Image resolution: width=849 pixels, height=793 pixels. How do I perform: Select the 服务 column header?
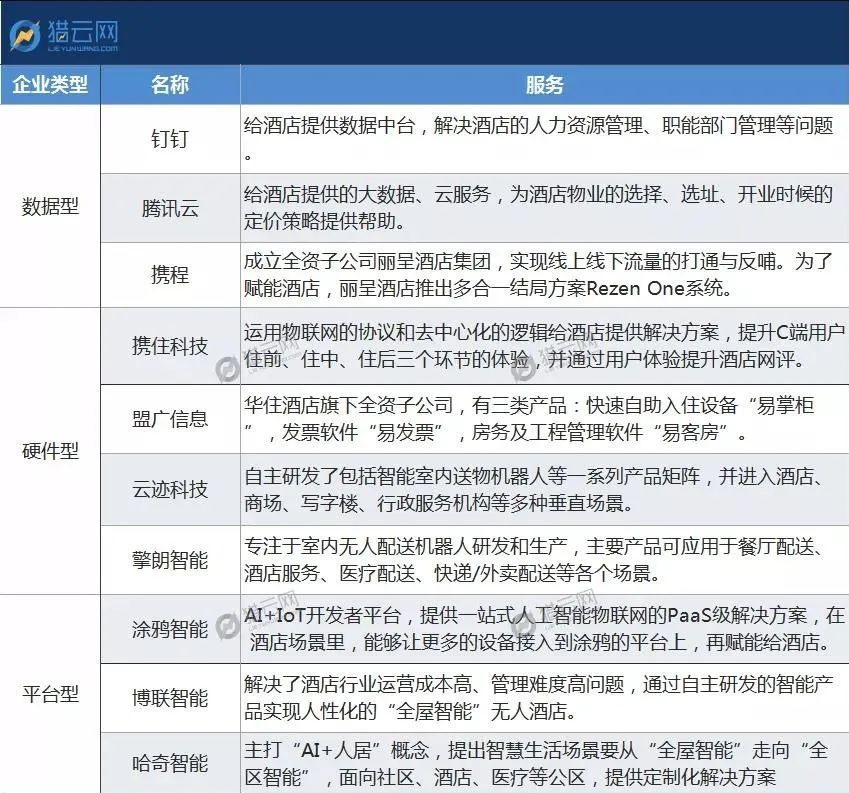coord(545,84)
